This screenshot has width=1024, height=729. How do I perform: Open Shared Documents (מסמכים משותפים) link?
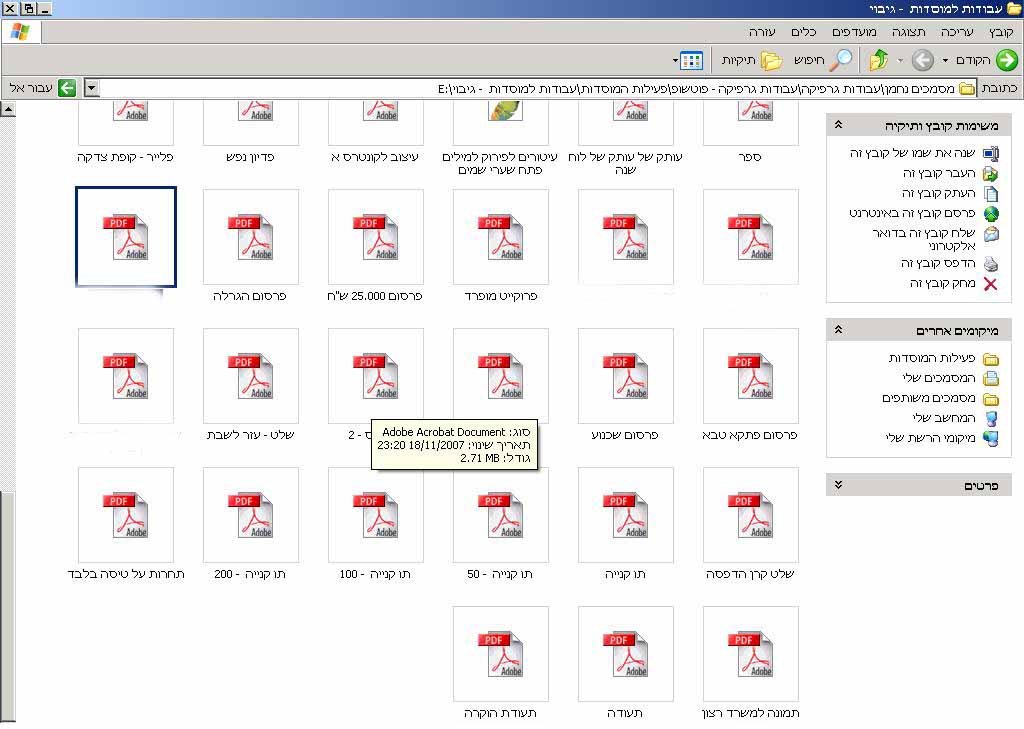pos(929,398)
